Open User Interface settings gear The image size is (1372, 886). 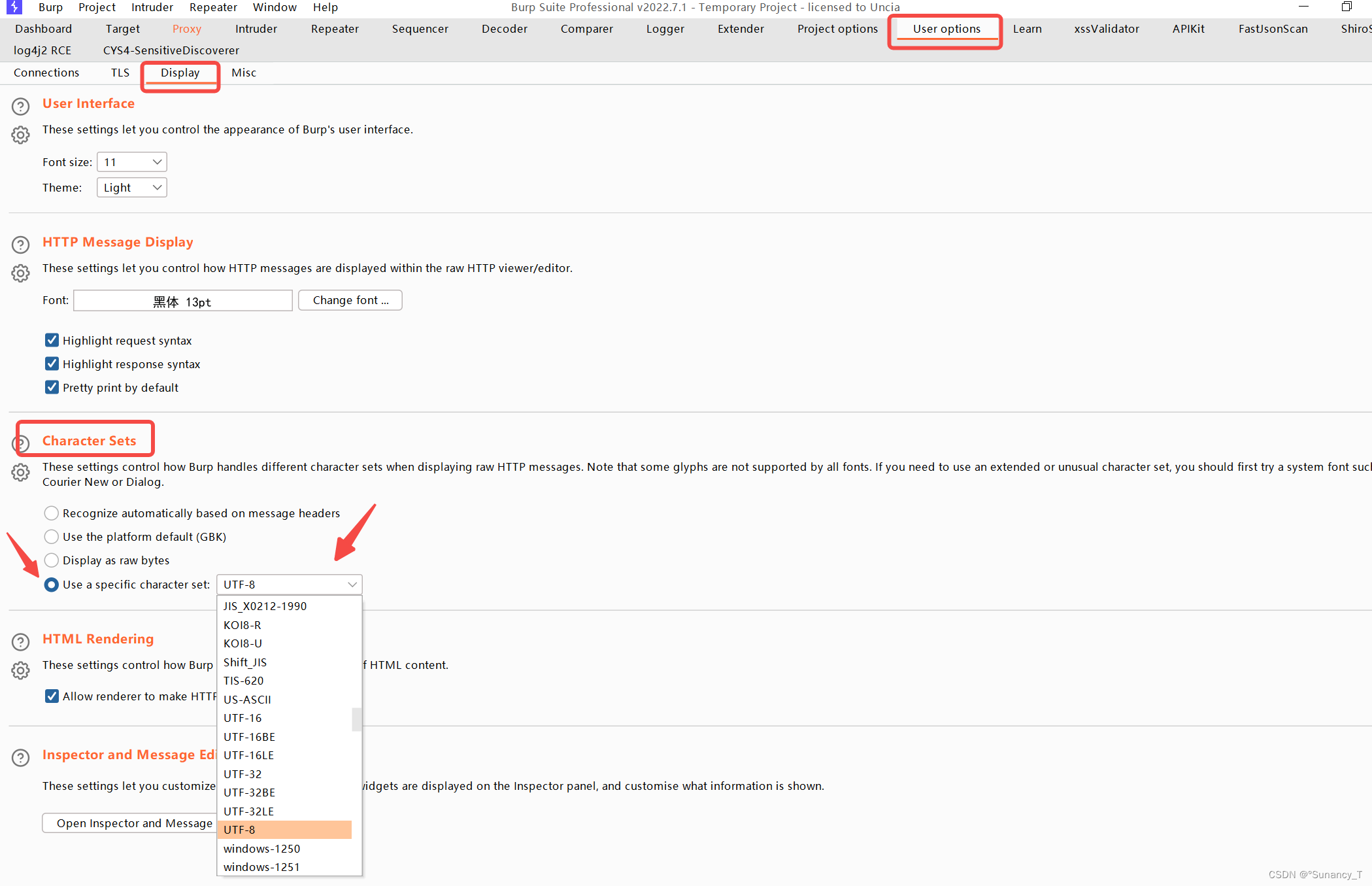click(x=21, y=135)
